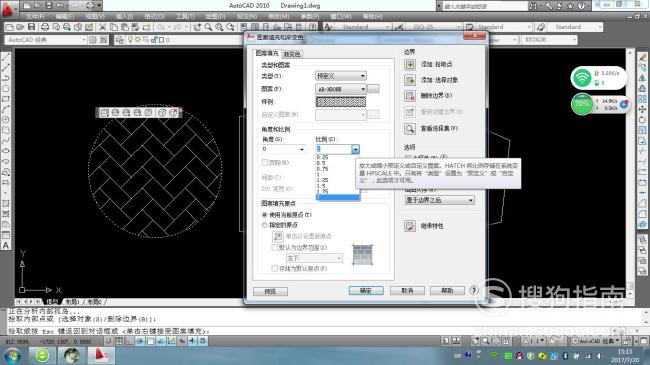Click the View Selections magnifier icon

410,129
